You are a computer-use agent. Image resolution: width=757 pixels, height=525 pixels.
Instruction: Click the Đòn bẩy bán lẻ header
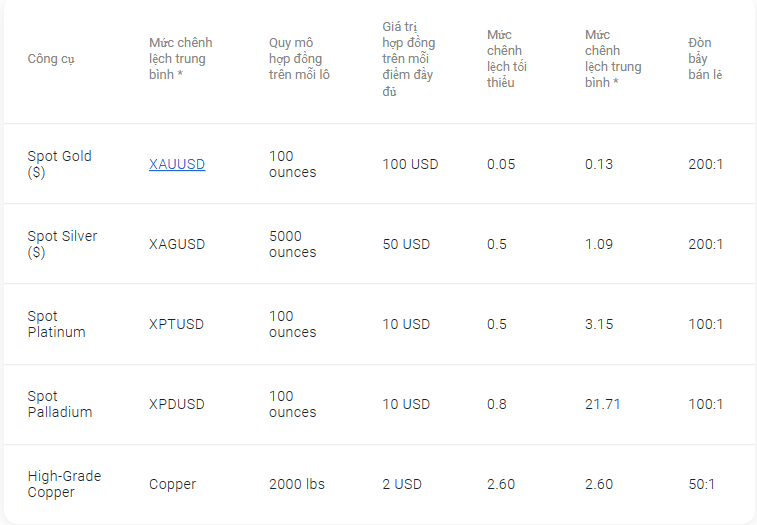pos(705,58)
